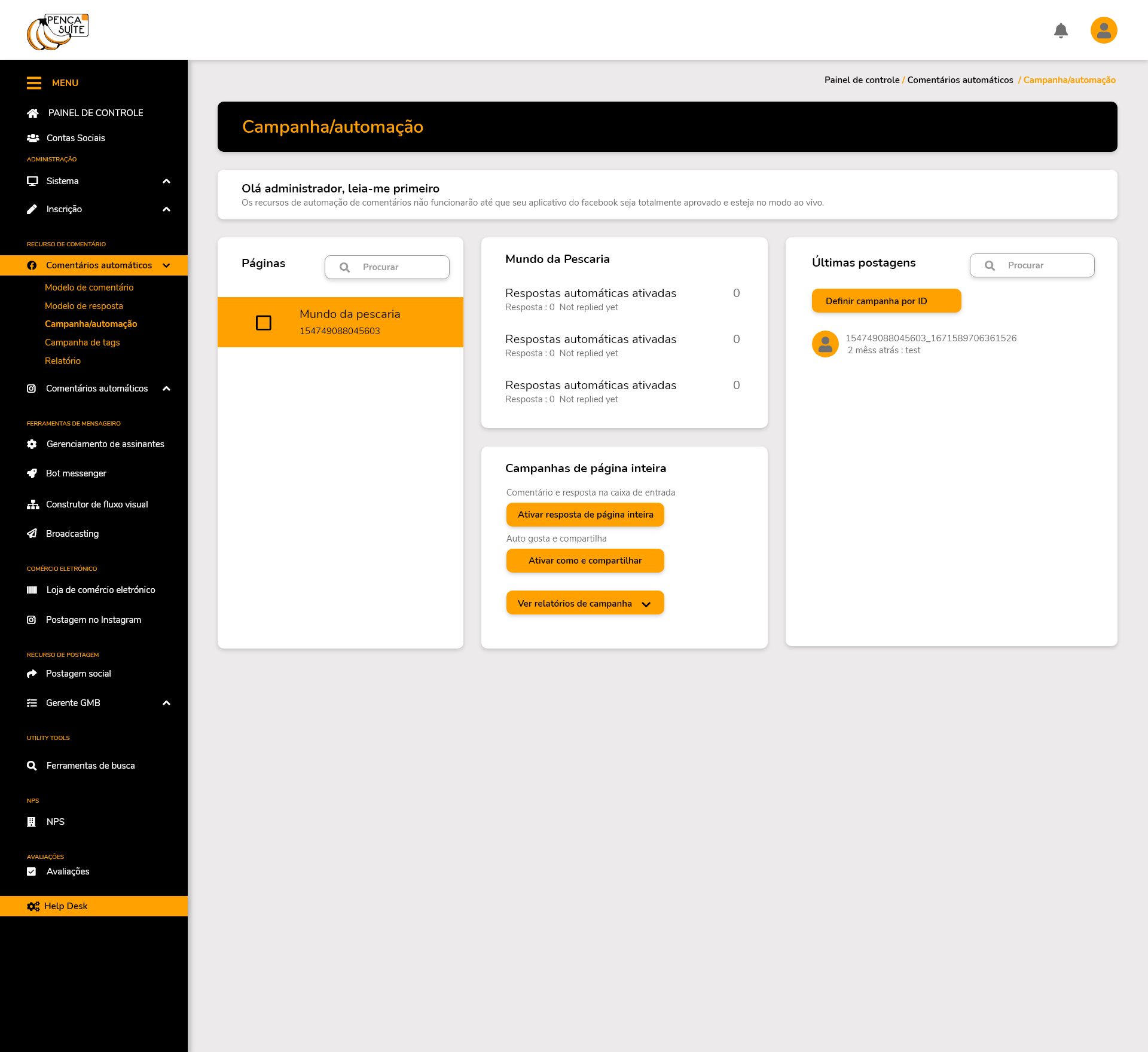Go to Campanha de tags
This screenshot has height=1052, width=1148.
83,342
